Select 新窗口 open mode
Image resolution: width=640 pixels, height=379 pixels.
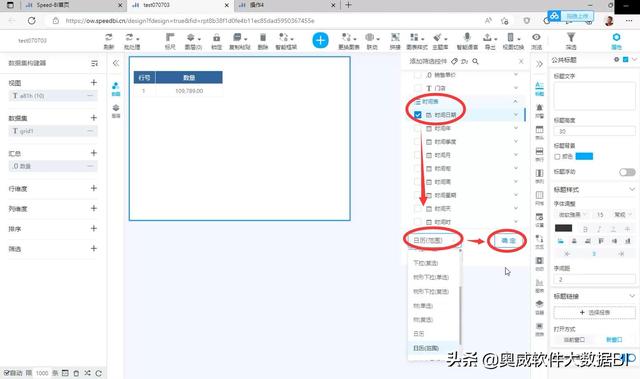613,340
